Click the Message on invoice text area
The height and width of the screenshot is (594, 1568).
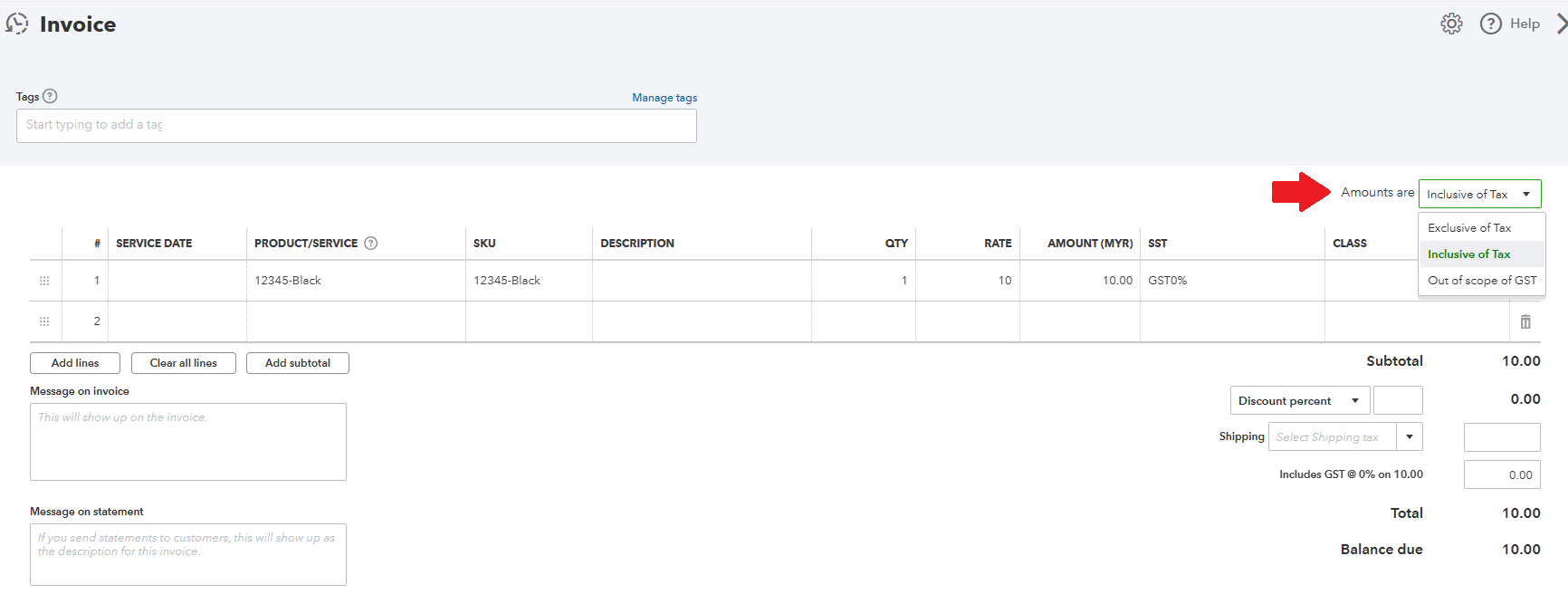(x=188, y=442)
